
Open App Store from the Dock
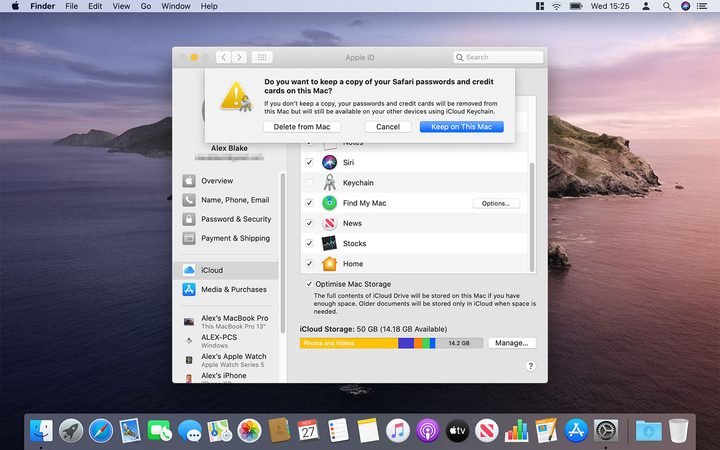click(576, 431)
